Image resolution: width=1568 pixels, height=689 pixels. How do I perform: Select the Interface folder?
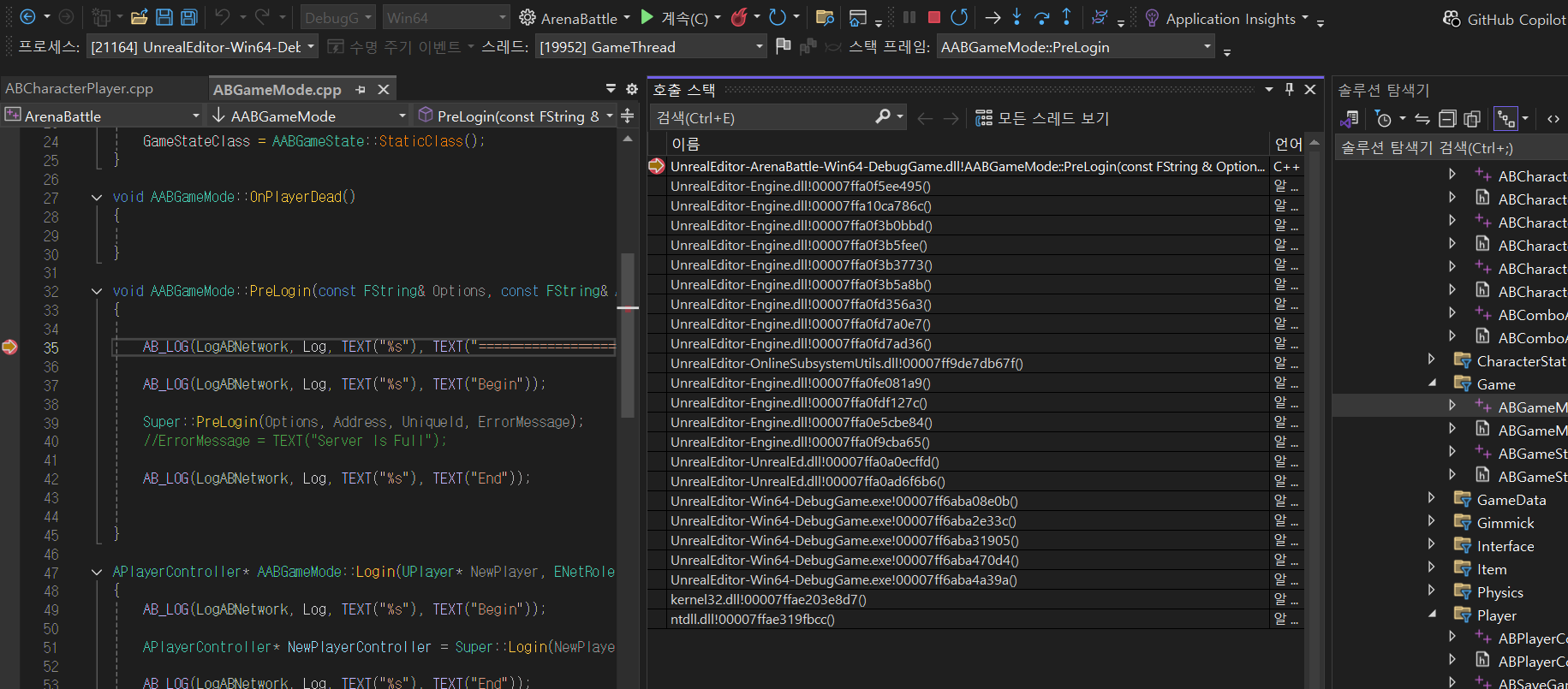click(x=1505, y=546)
